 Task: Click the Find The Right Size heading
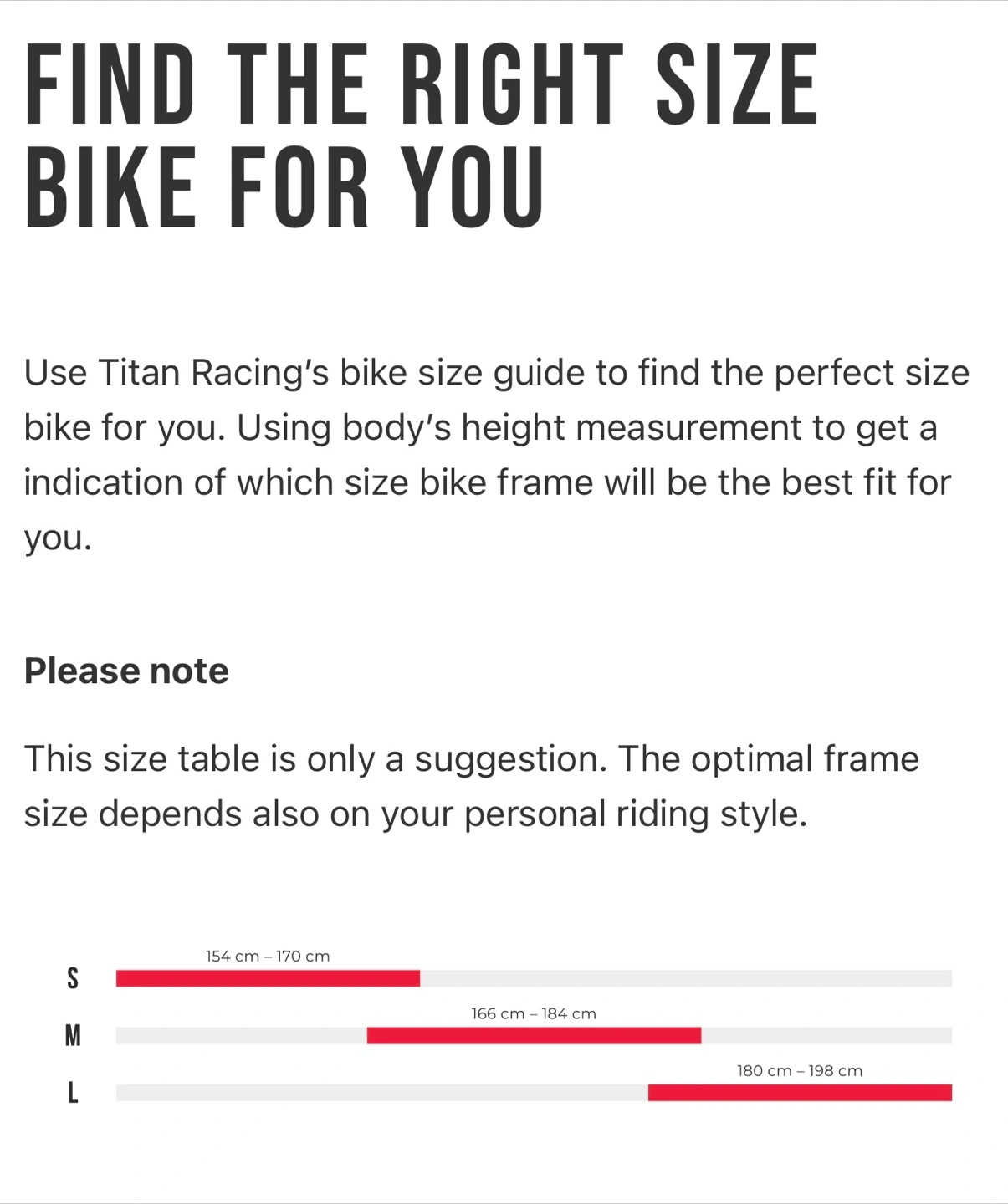click(x=422, y=135)
